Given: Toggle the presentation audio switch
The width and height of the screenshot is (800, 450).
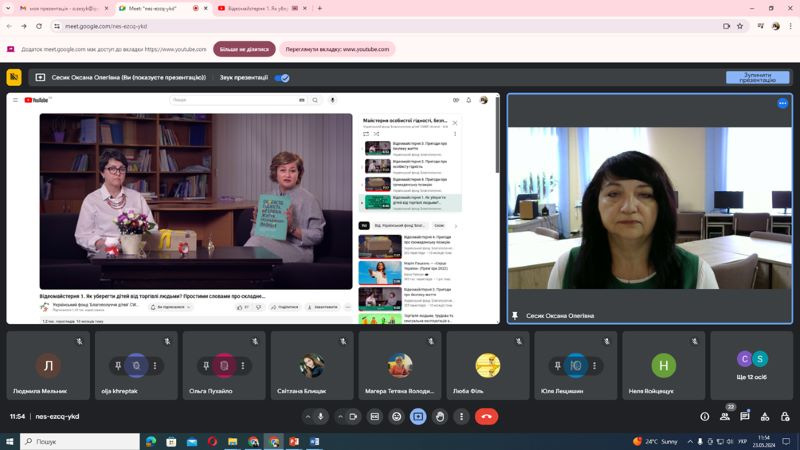Looking at the screenshot, I should tap(282, 78).
